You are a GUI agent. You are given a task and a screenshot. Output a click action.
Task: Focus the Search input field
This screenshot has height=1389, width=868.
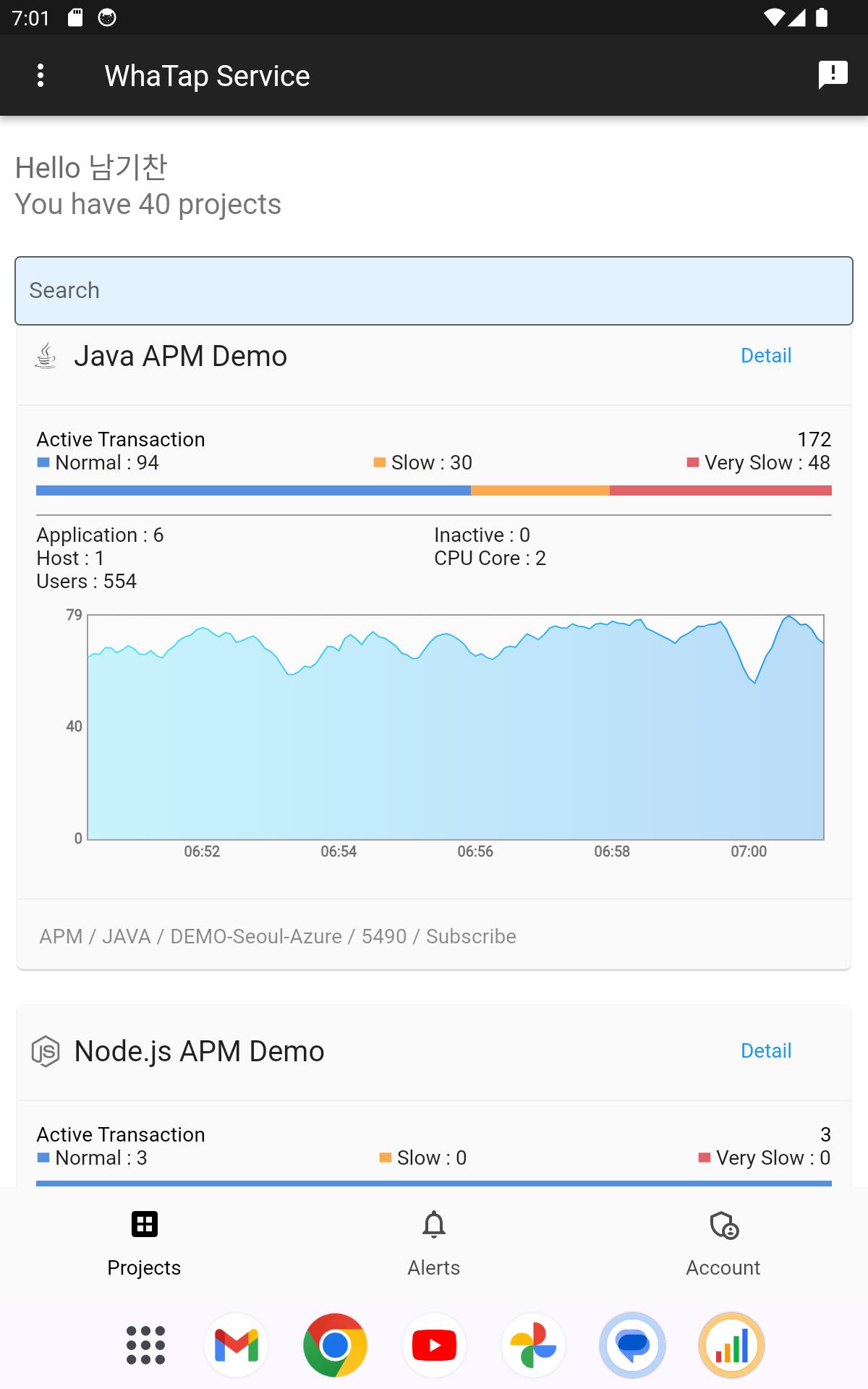[x=434, y=291]
